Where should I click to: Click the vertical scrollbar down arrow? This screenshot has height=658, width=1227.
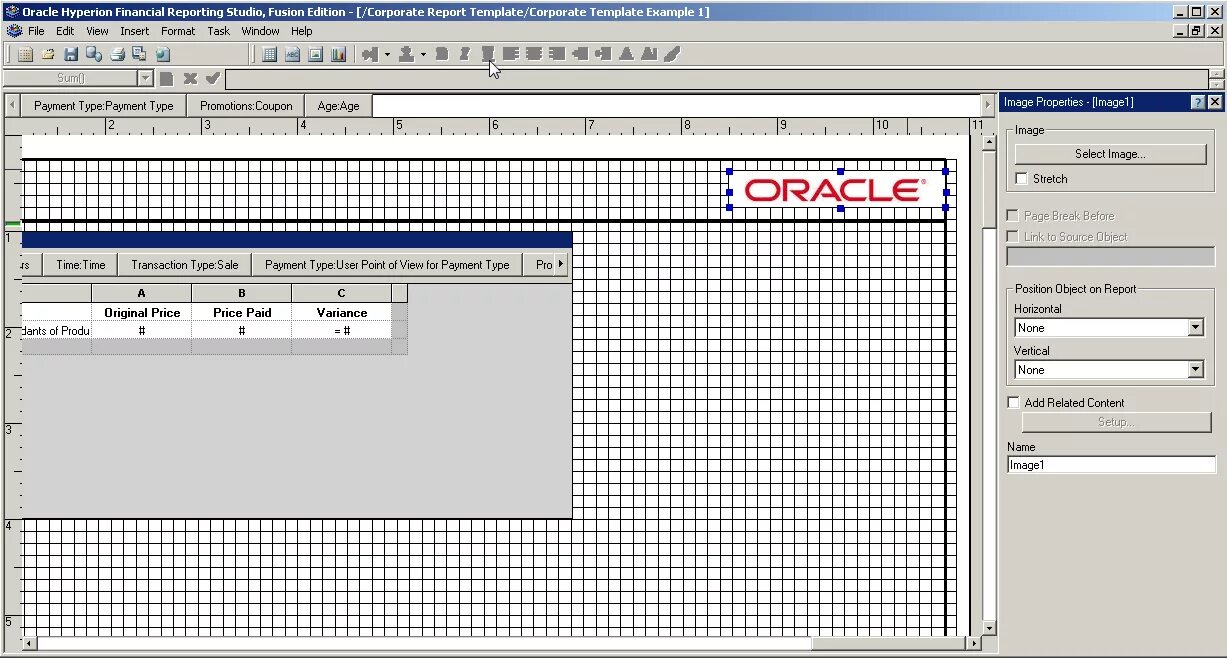(989, 628)
